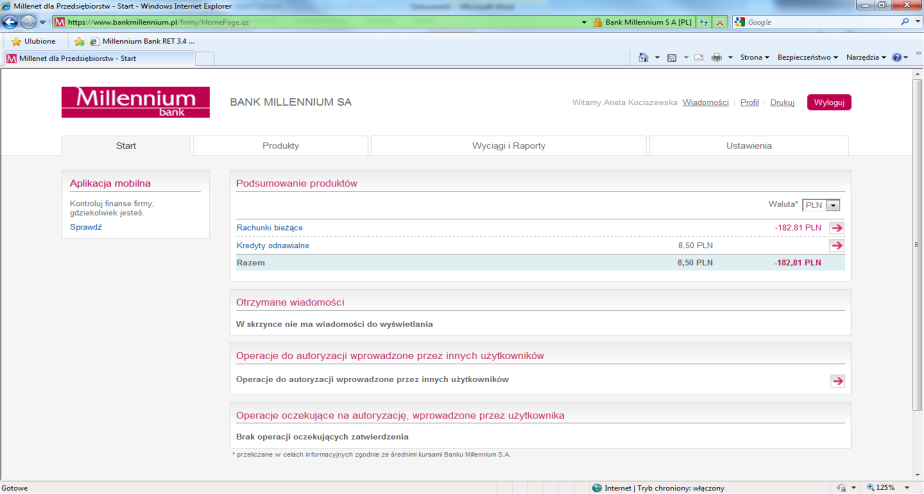Select the Start tab
Screen dimensions: 924x494
point(126,146)
